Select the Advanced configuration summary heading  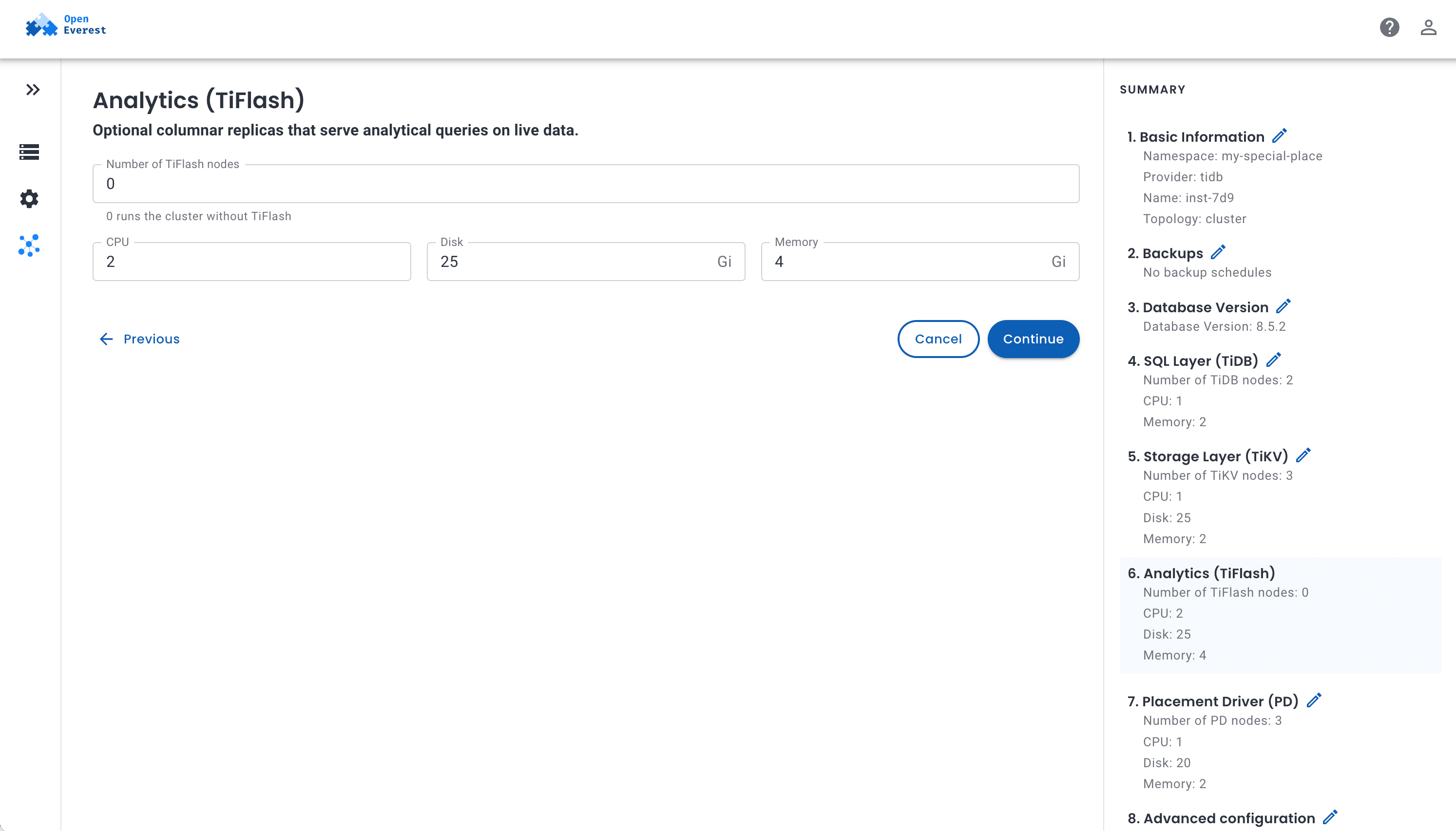[1221, 818]
